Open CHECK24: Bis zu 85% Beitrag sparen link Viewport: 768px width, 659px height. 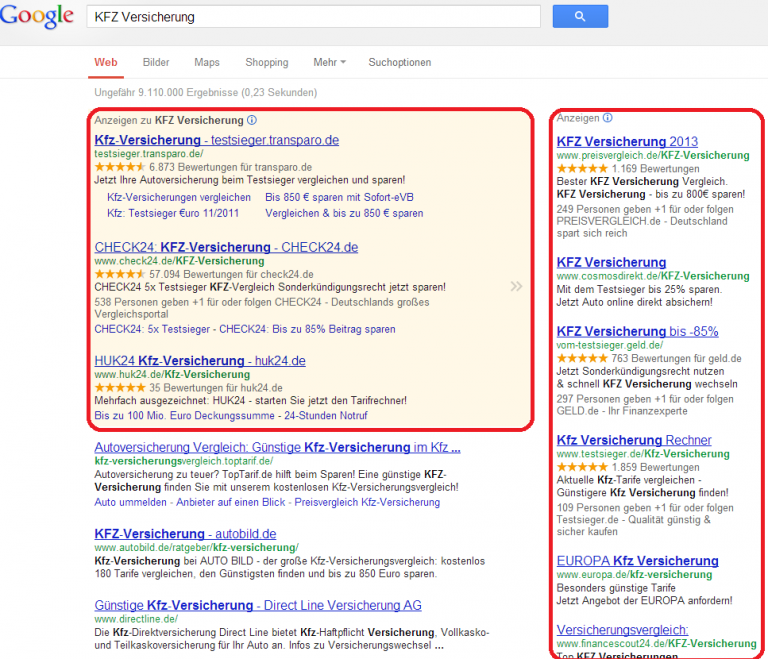[x=307, y=329]
